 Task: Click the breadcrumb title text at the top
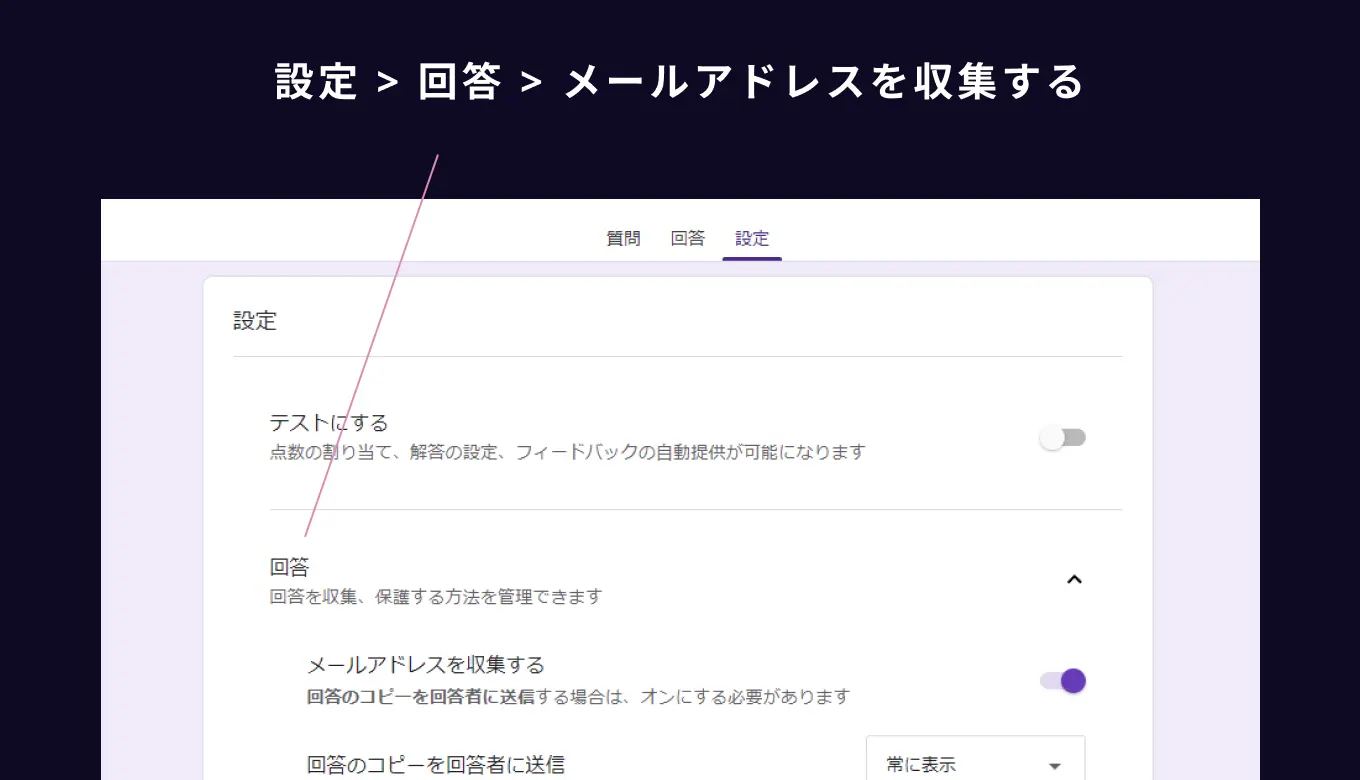click(677, 82)
